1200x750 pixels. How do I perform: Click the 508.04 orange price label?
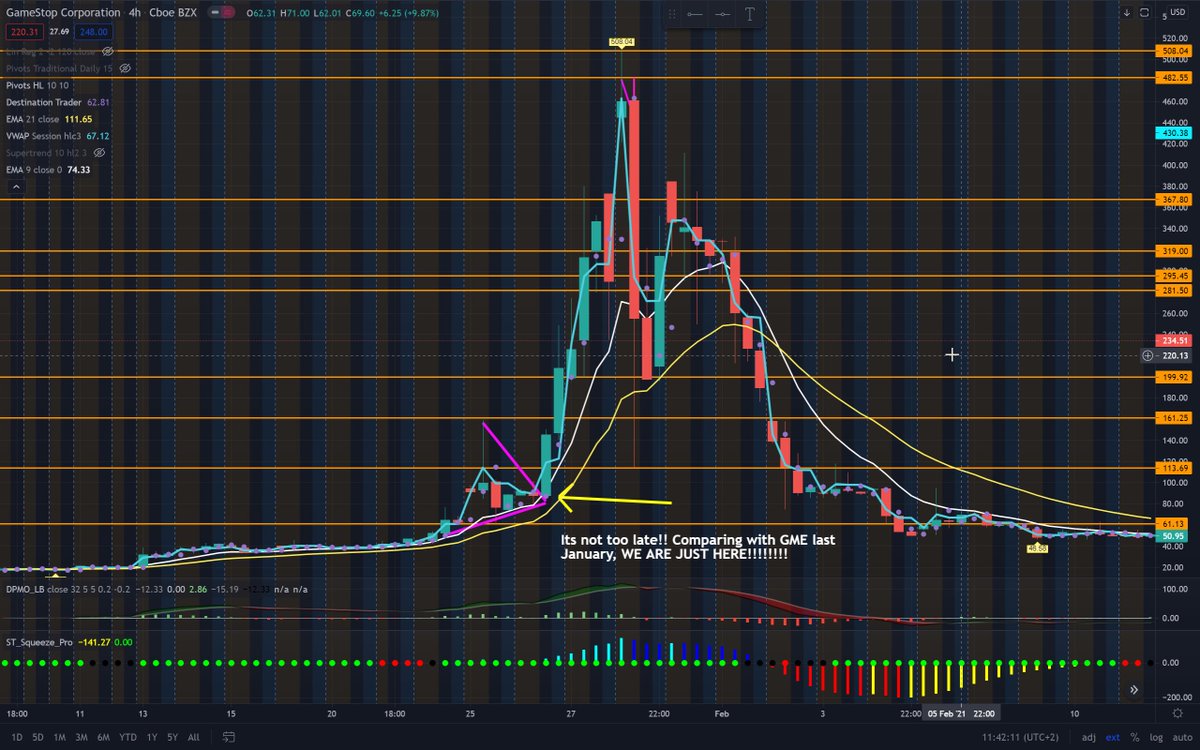click(x=1174, y=50)
